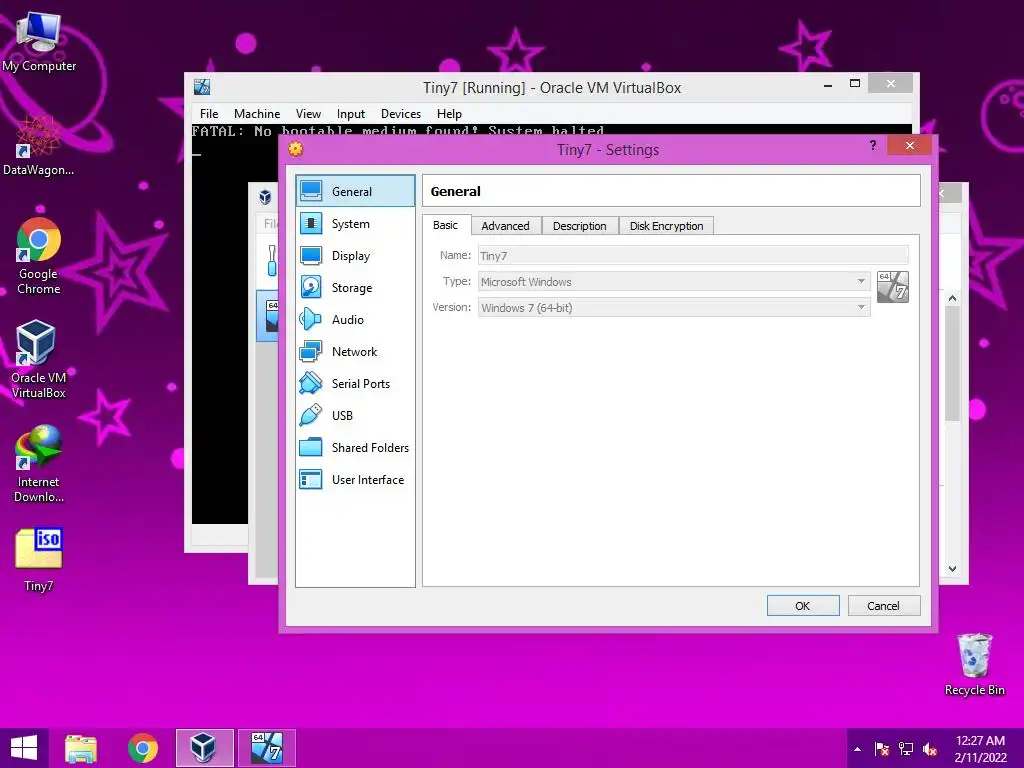Select the Recycle Bin icon

pos(974,664)
